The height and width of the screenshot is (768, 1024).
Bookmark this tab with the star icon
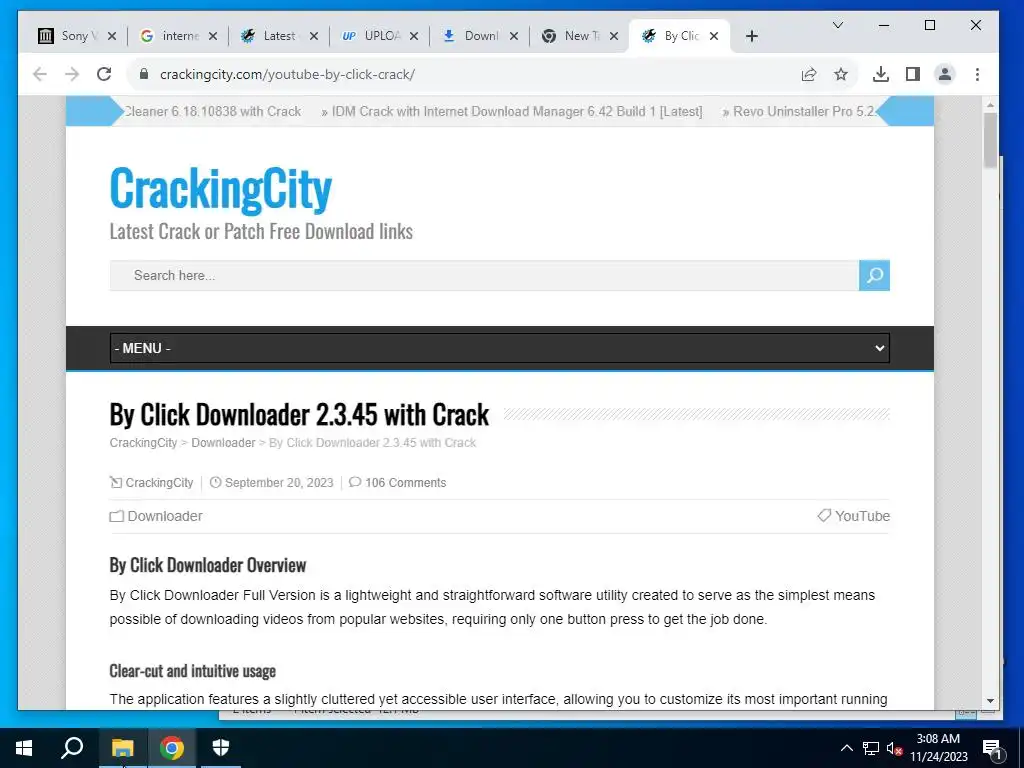[x=841, y=74]
